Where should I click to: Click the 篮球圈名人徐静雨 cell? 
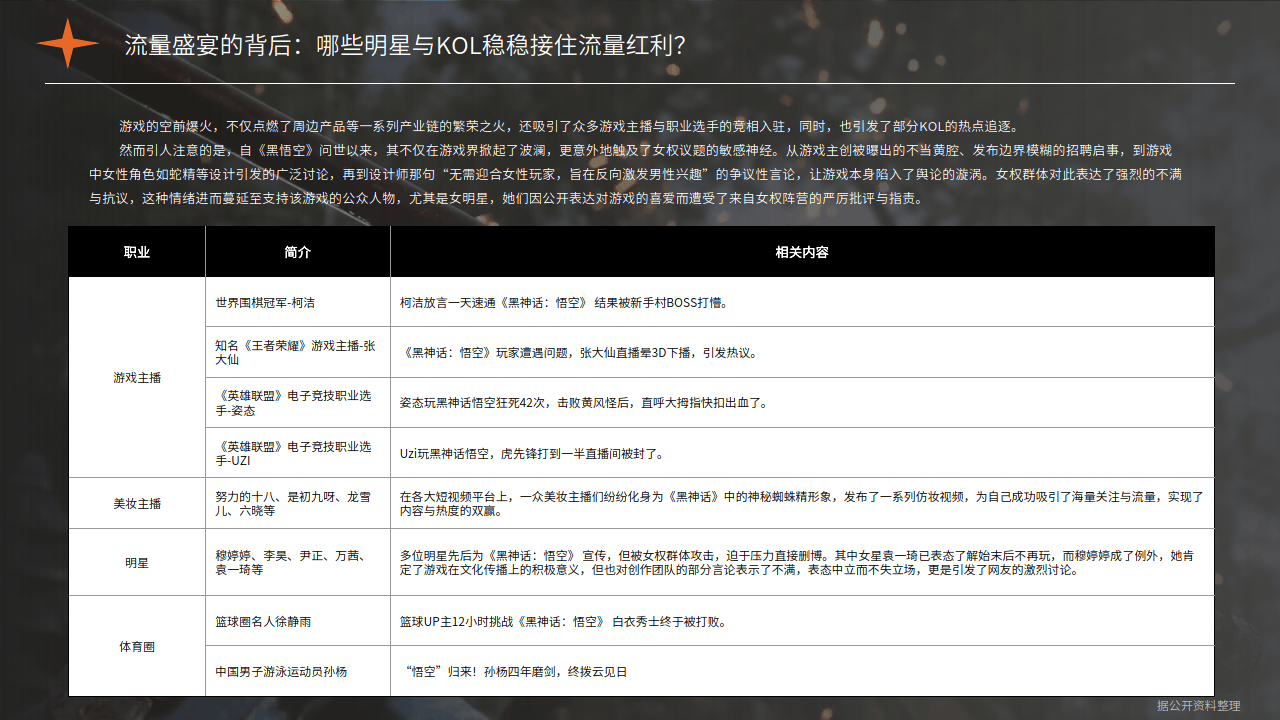coord(298,621)
